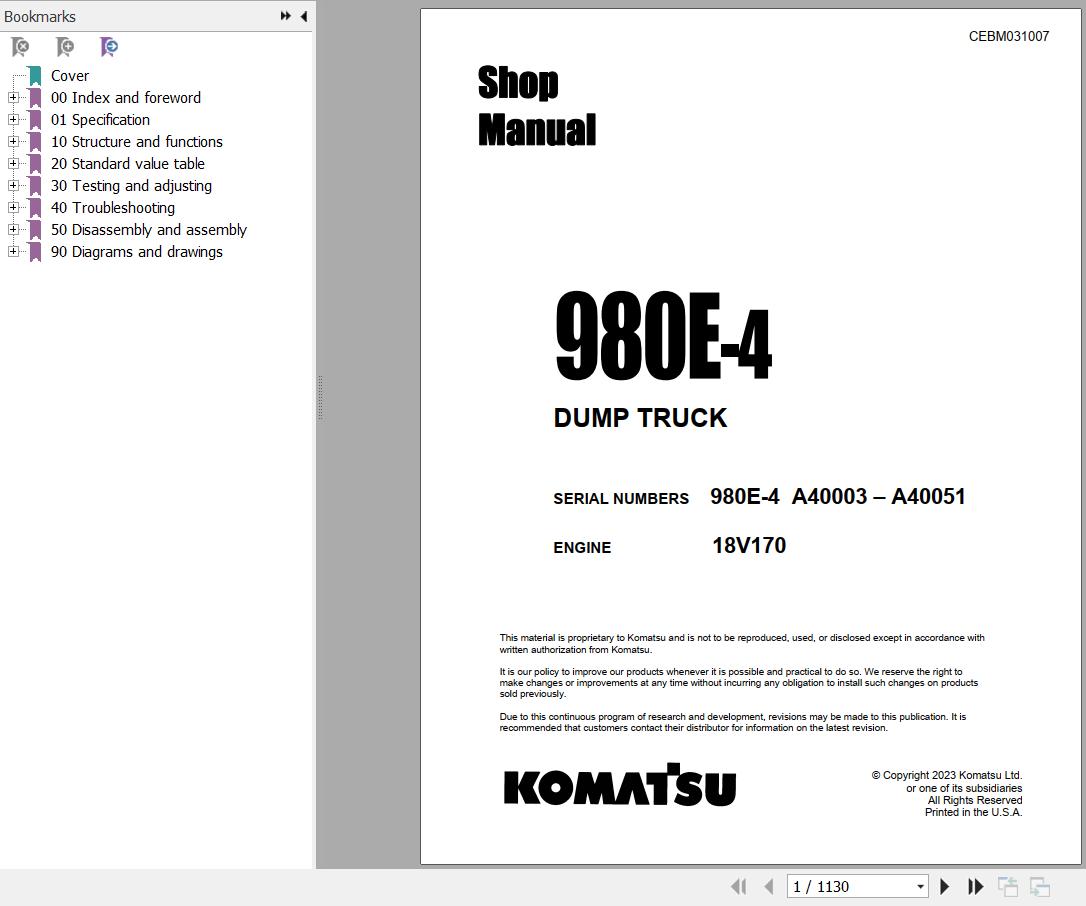Click the 00 Index and foreword bookmark icon
1086x906 pixels.
(35, 98)
